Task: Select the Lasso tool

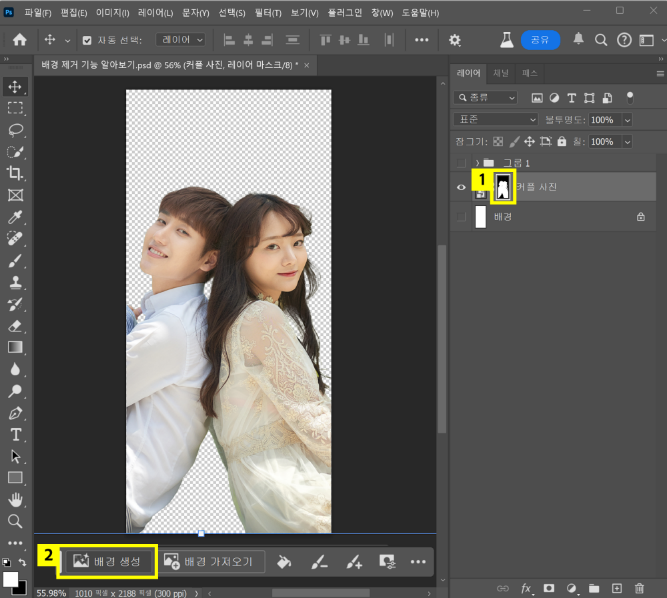Action: tap(16, 130)
